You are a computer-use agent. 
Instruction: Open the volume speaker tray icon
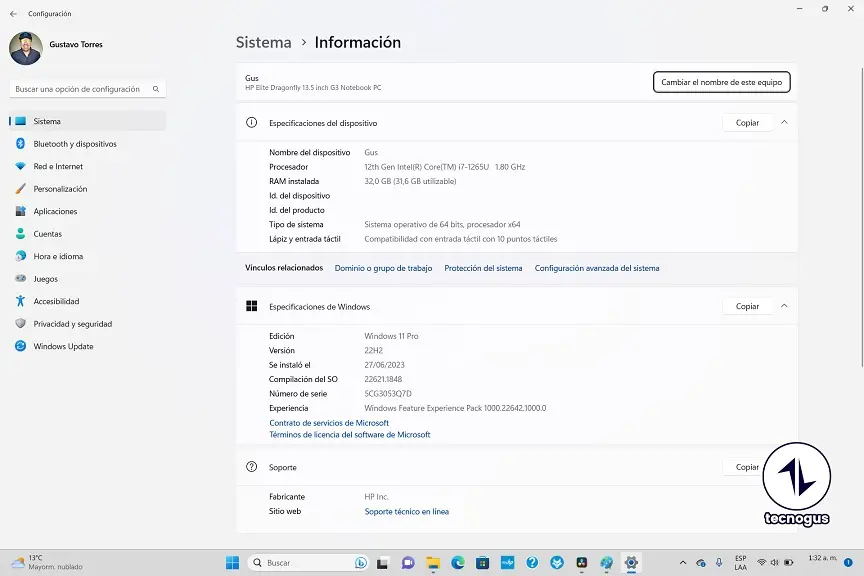775,563
